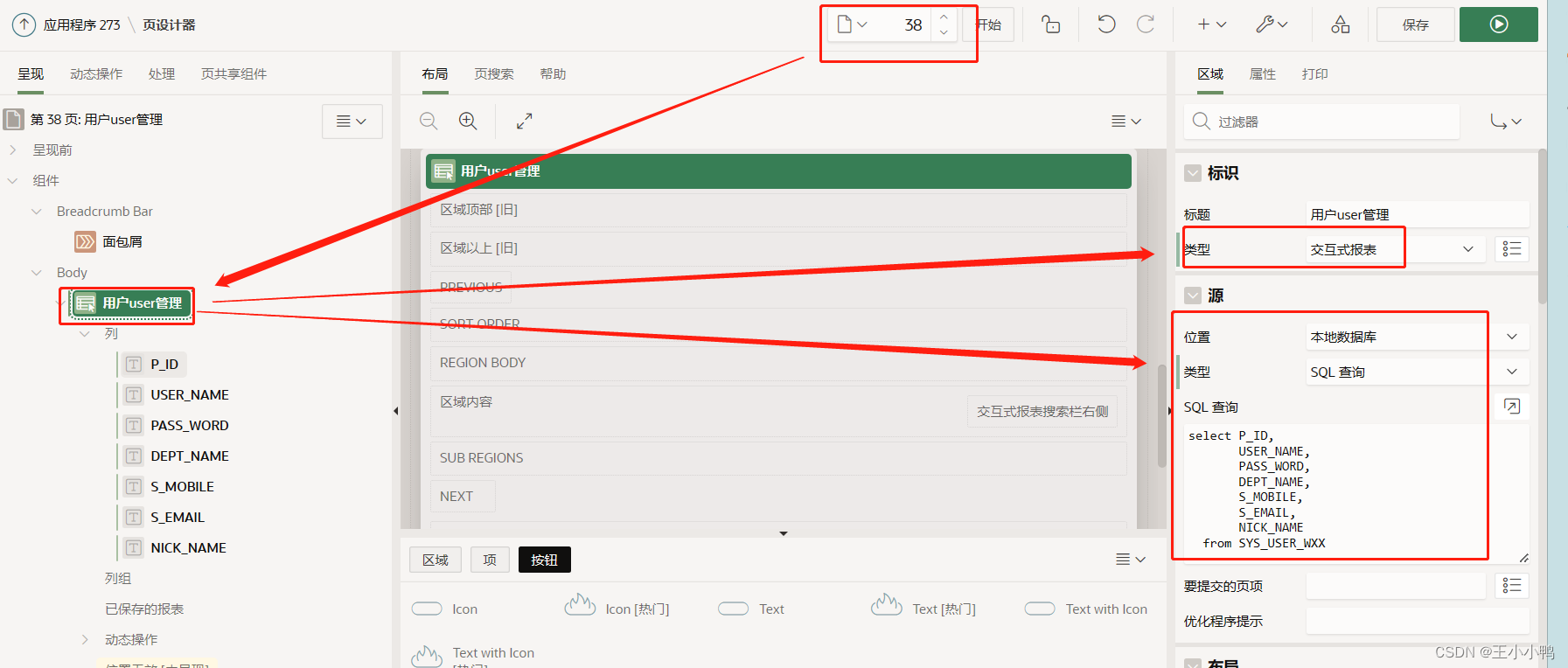Image resolution: width=1568 pixels, height=668 pixels.
Task: Pick the Text with Icon [热门] button template
Action: click(472, 658)
